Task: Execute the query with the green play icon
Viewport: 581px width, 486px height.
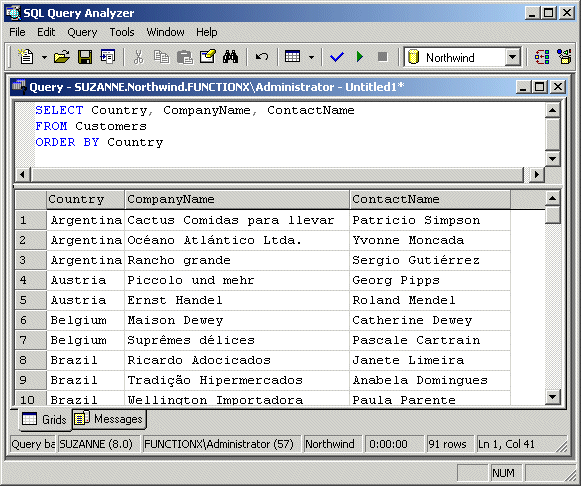Action: tap(359, 57)
